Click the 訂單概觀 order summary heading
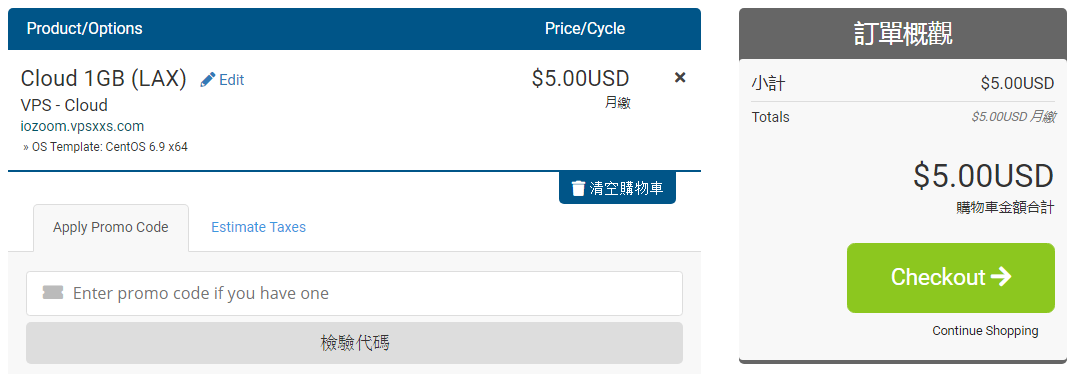The image size is (1073, 374). point(903,34)
